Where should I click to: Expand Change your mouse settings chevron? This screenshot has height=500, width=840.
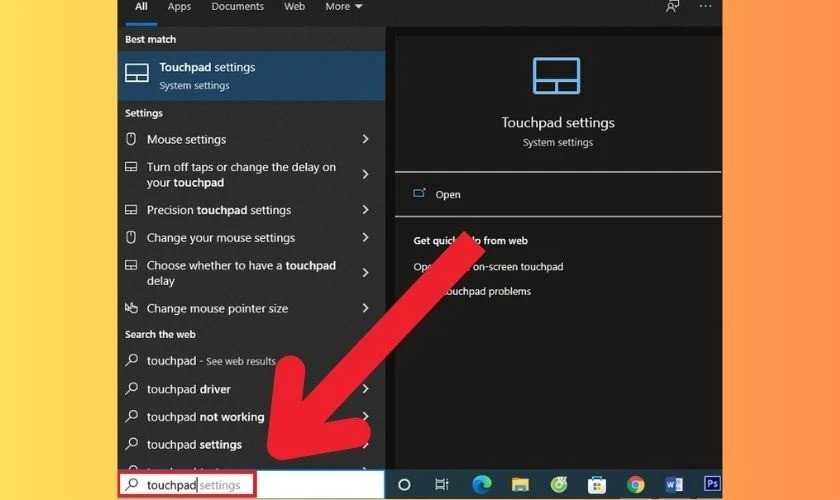(365, 237)
